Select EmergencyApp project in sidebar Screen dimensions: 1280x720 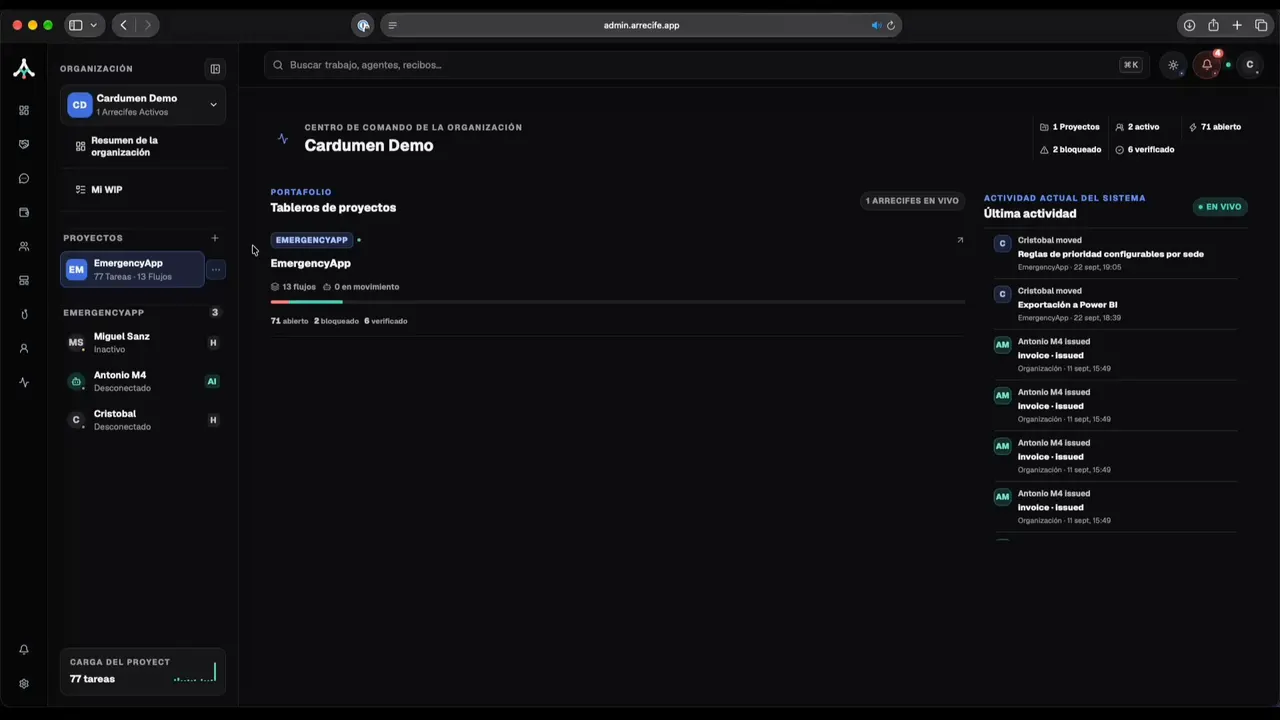point(132,269)
